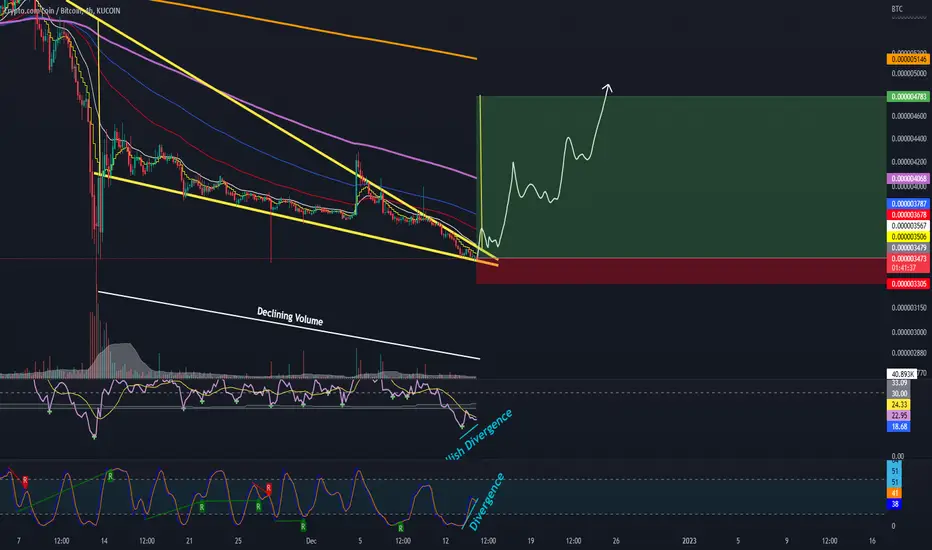Select the red stop-loss zone

[681, 271]
